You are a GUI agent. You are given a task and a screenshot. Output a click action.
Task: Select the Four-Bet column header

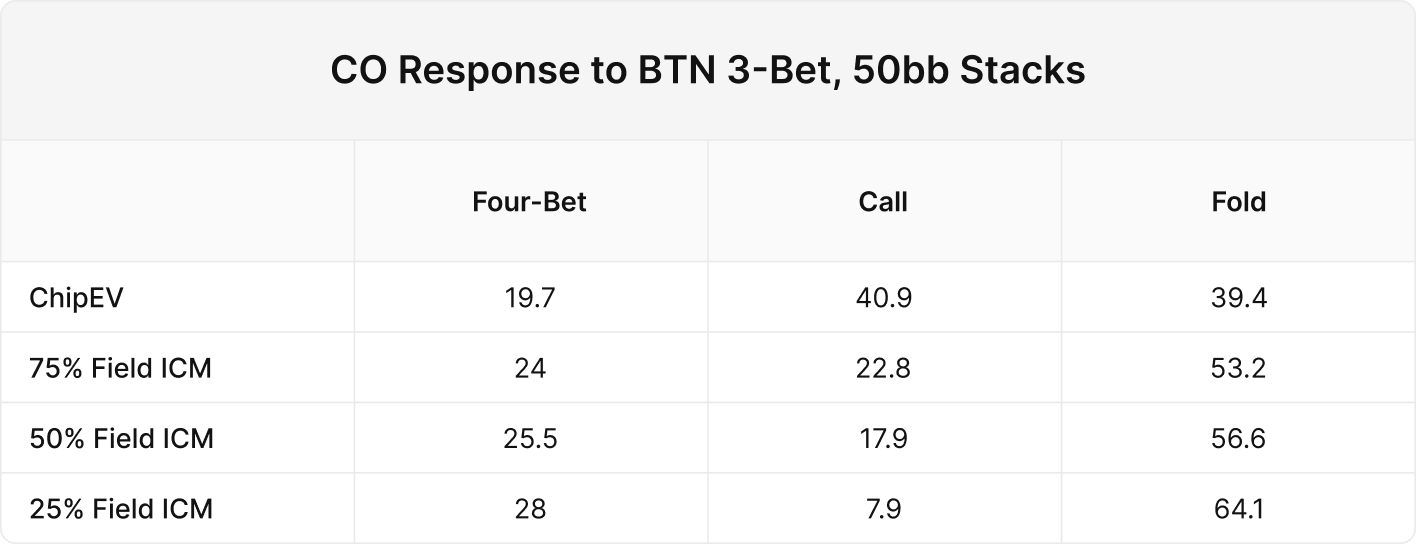pos(530,202)
